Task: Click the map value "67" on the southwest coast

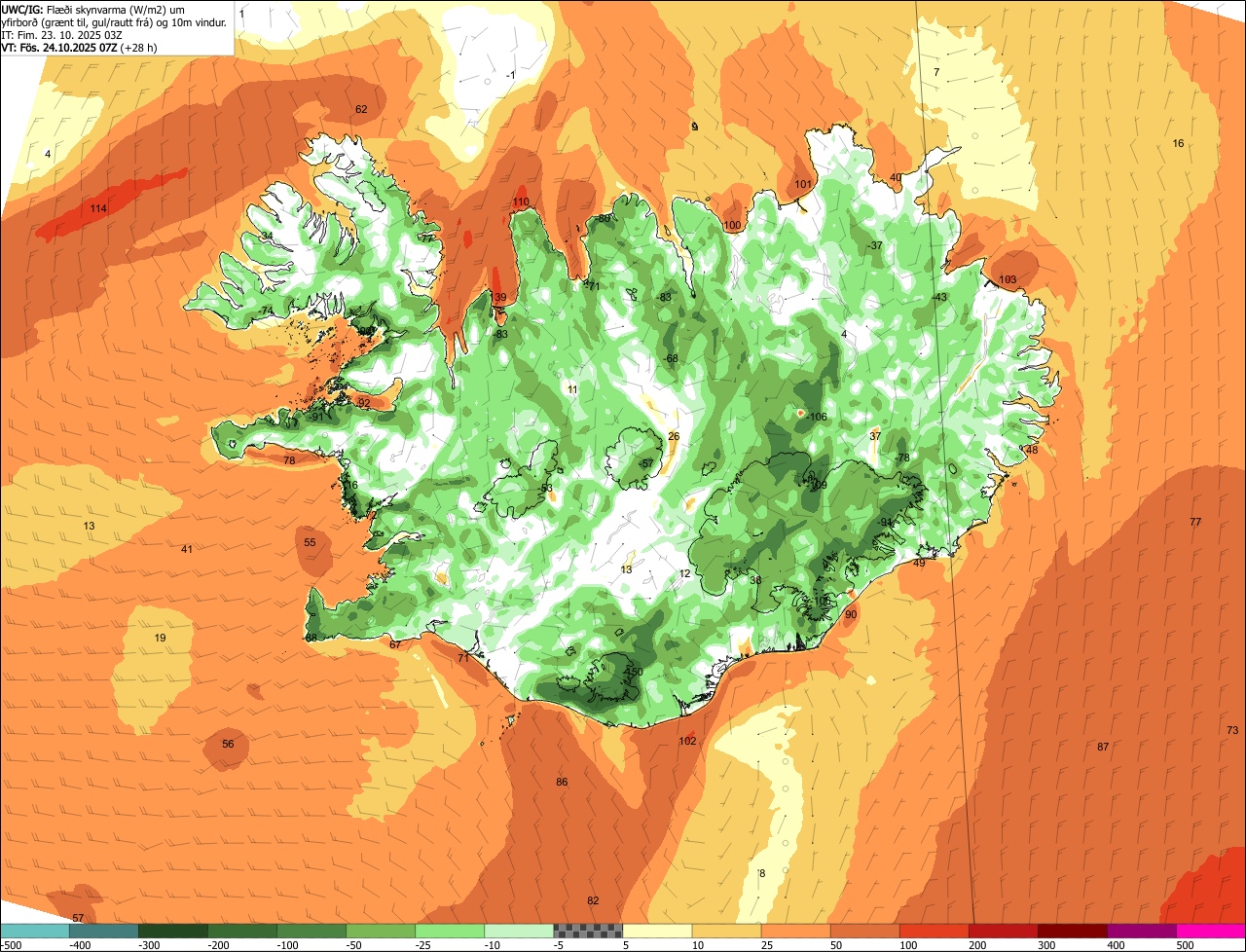Action: (395, 645)
